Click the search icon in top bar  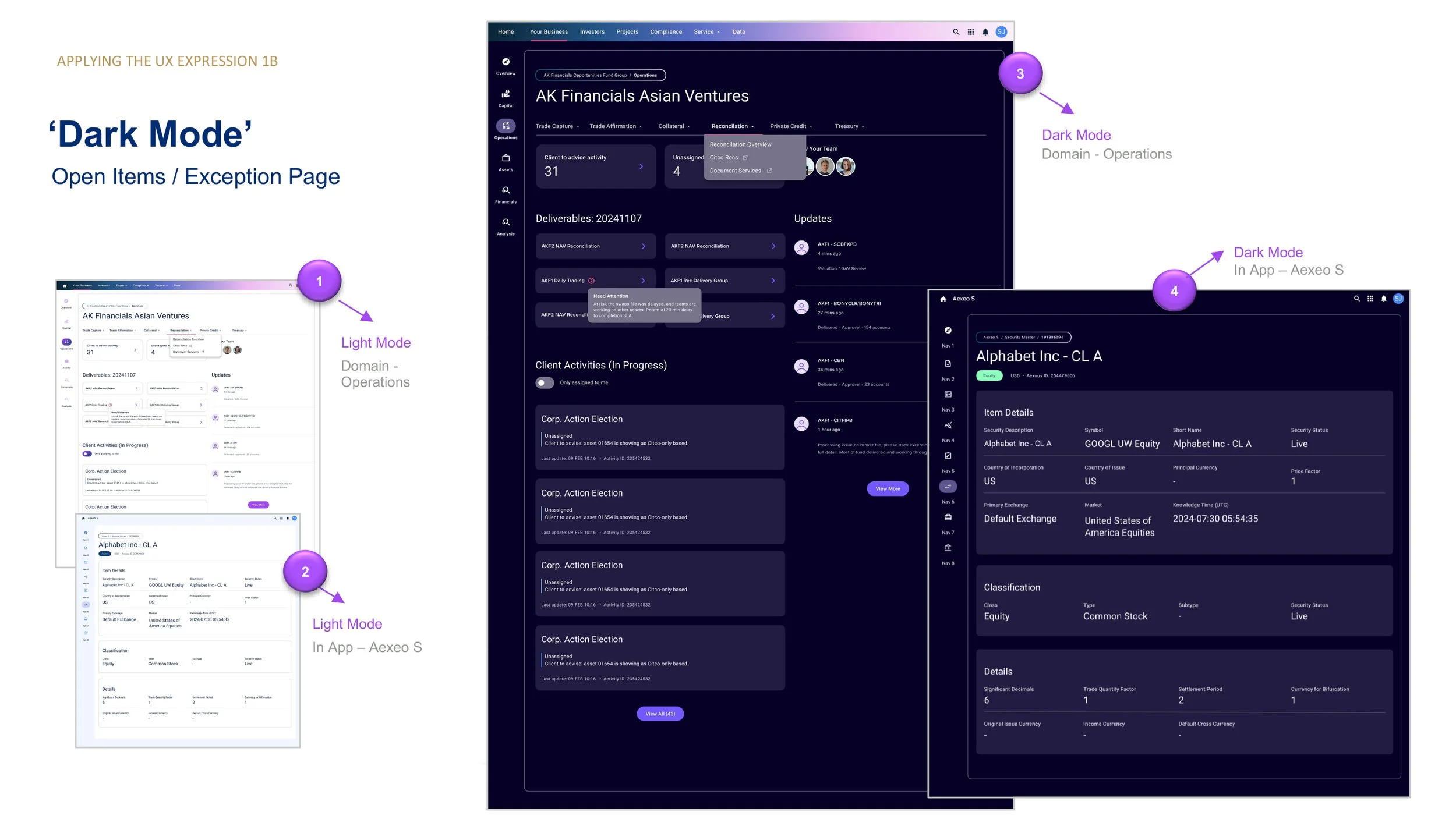pos(956,32)
